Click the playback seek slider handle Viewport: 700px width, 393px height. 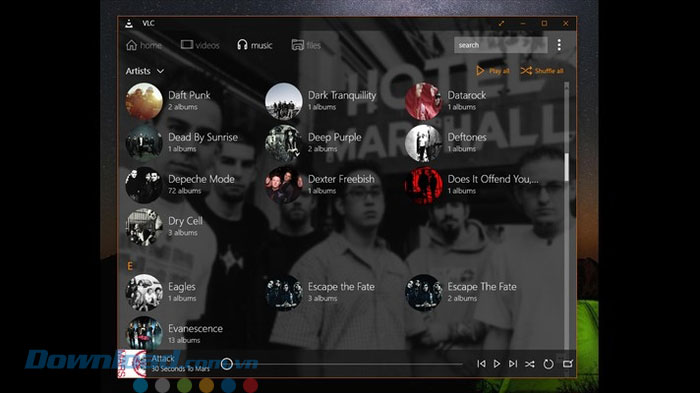click(227, 364)
